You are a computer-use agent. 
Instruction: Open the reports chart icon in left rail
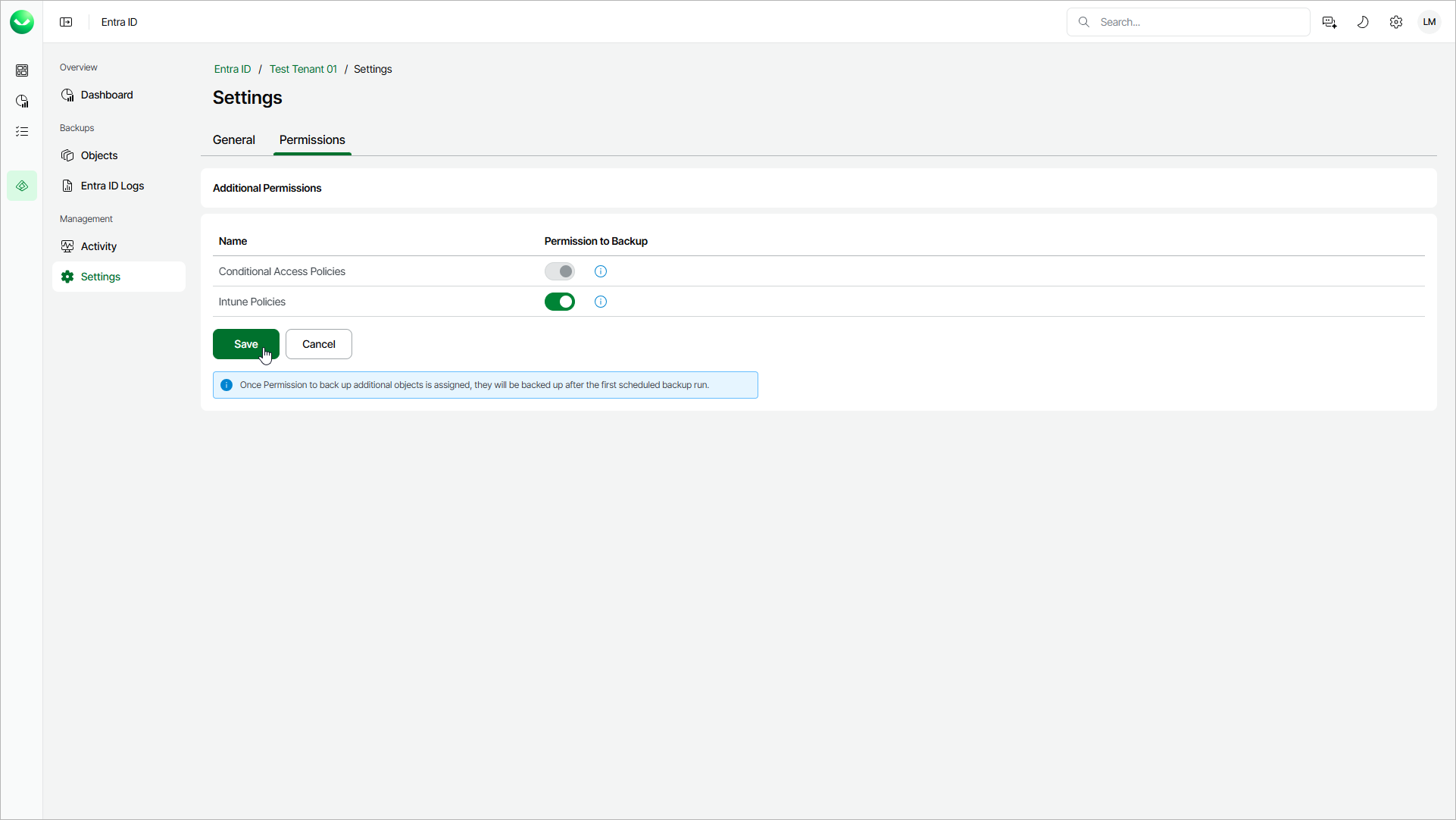[x=22, y=101]
